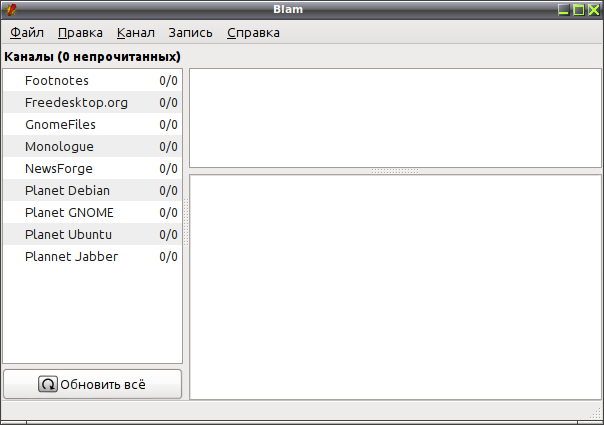Click the 0/0 count beside Monologue

coord(168,146)
